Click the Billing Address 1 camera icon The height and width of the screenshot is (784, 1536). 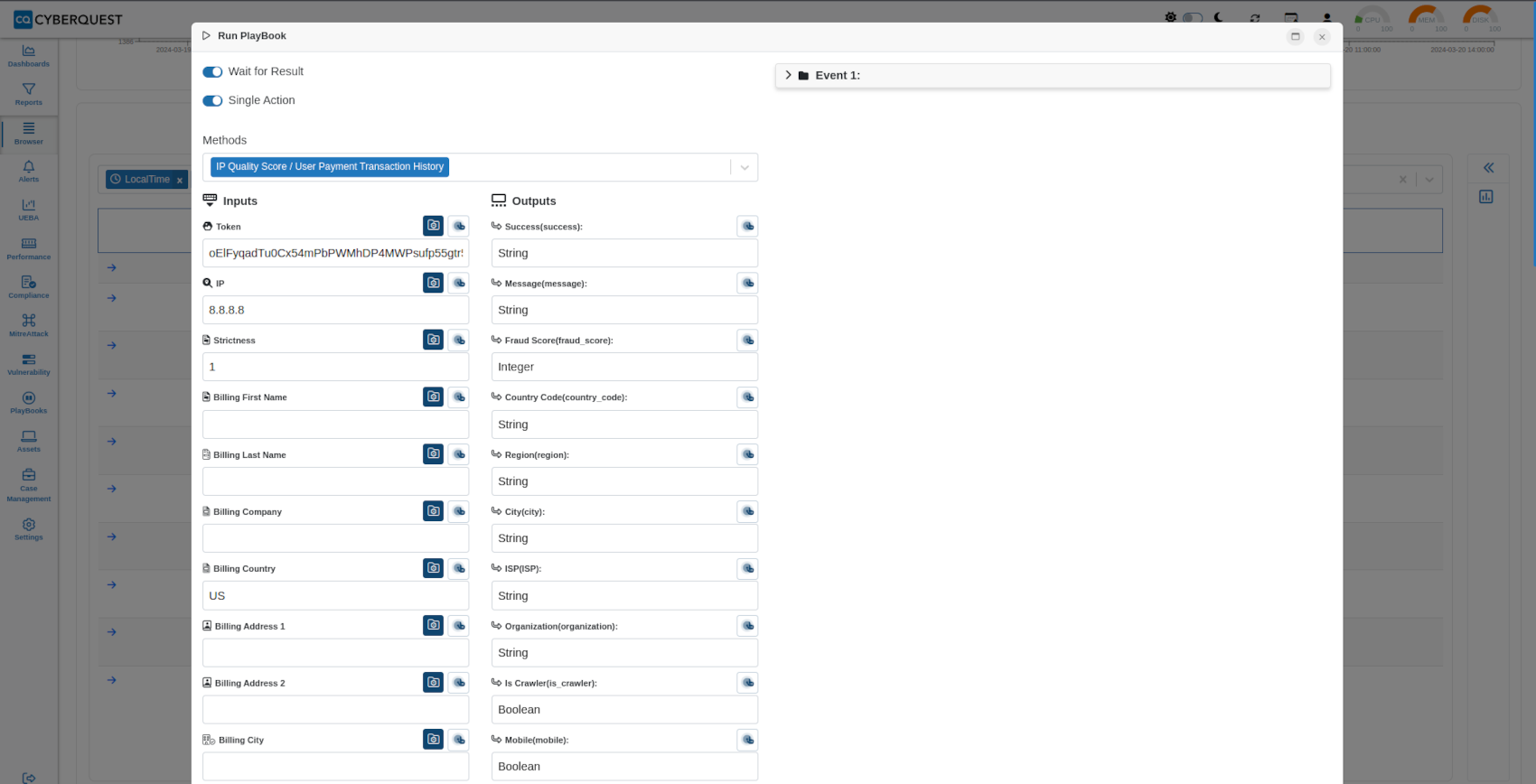(434, 625)
